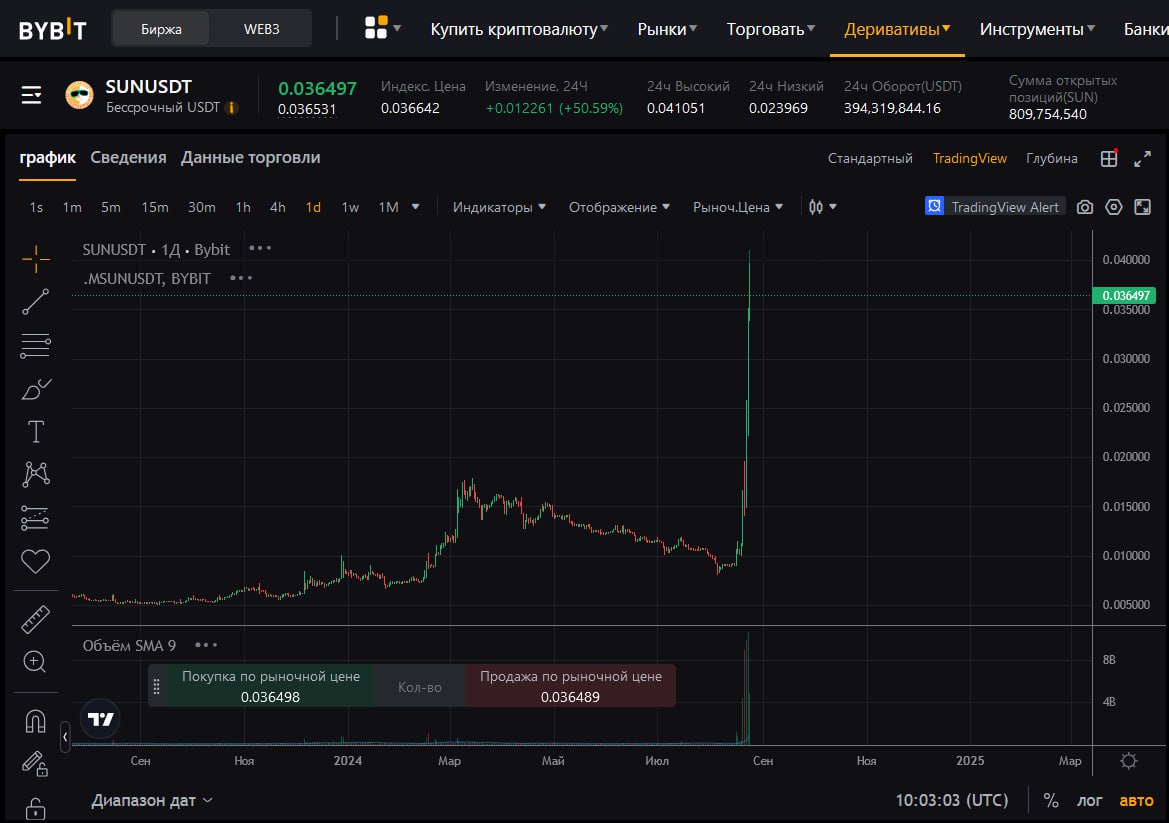Switch to the WEB3 mode

261,29
